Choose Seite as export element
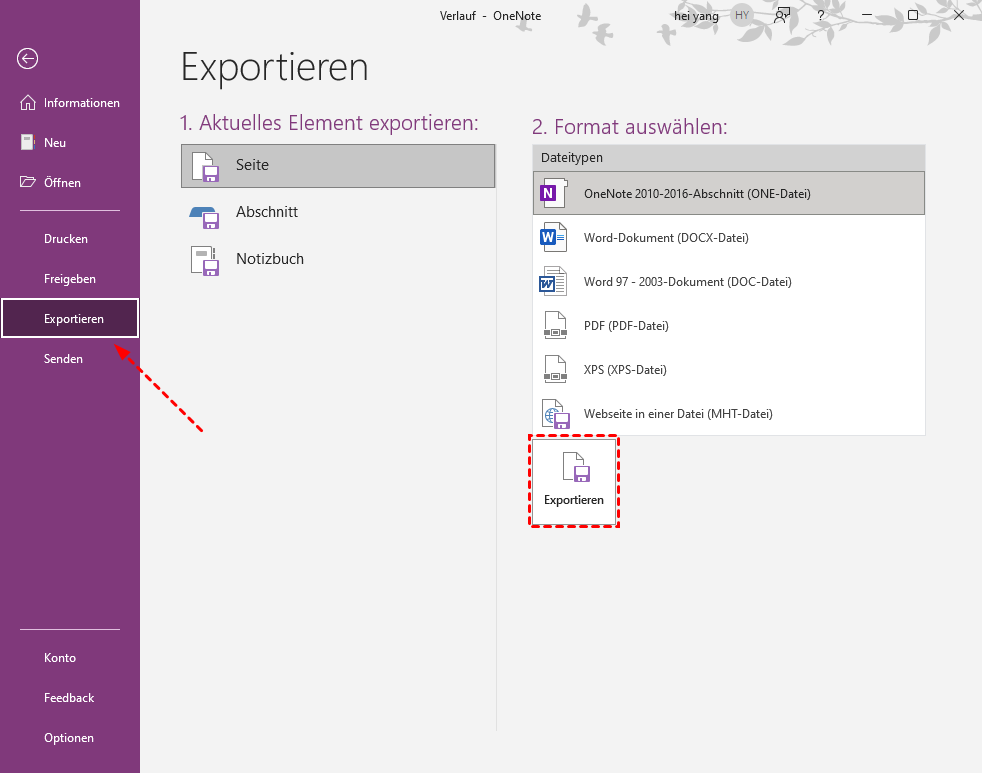The height and width of the screenshot is (773, 982). click(338, 166)
